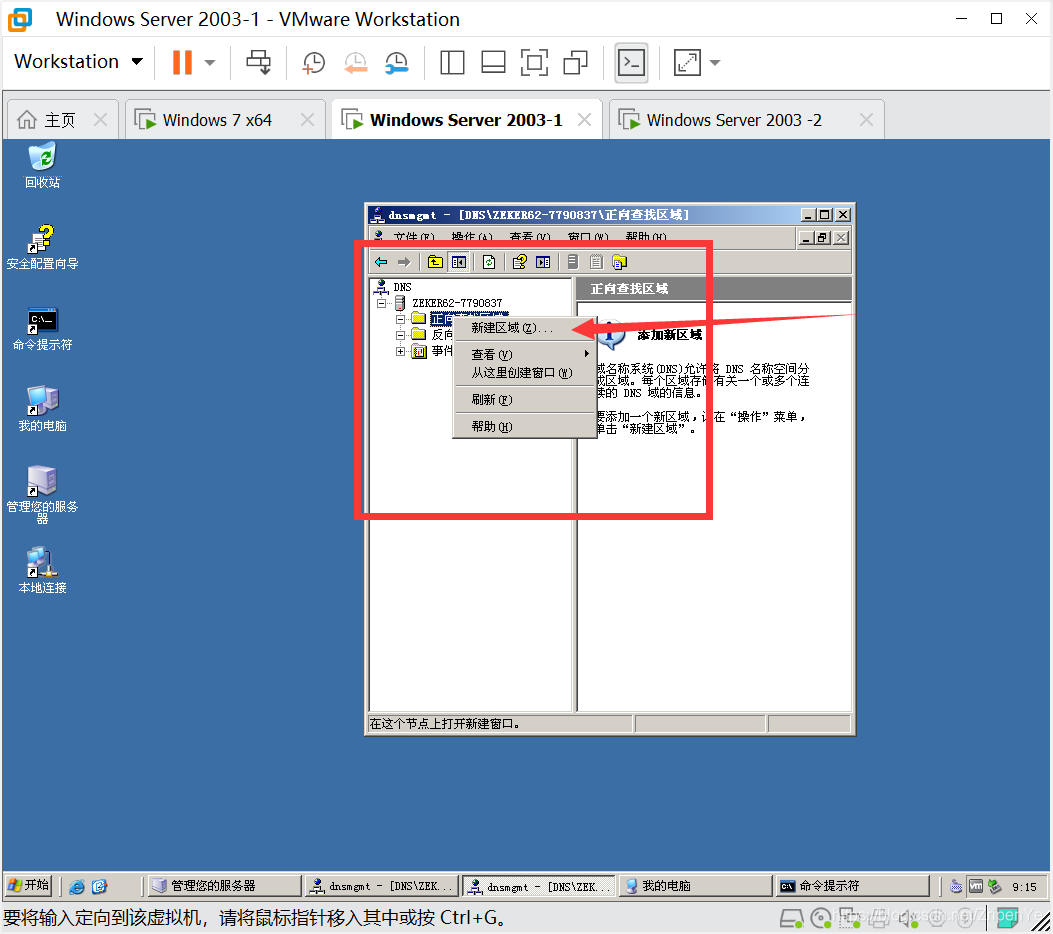This screenshot has width=1053, height=934.
Task: Collapse the highlighted 正向 folder node
Action: 400,319
